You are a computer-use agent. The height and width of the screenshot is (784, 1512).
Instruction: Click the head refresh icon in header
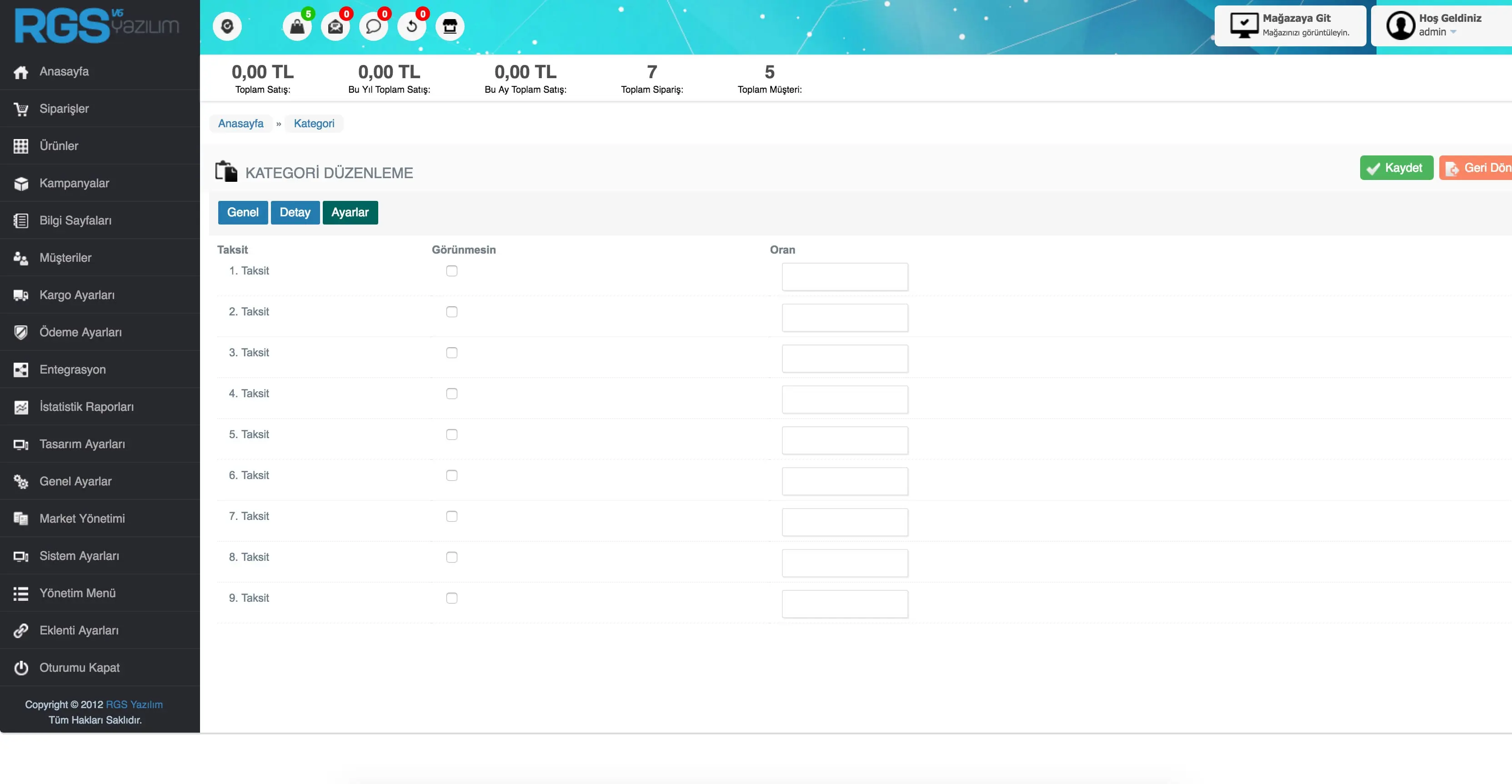pyautogui.click(x=227, y=26)
